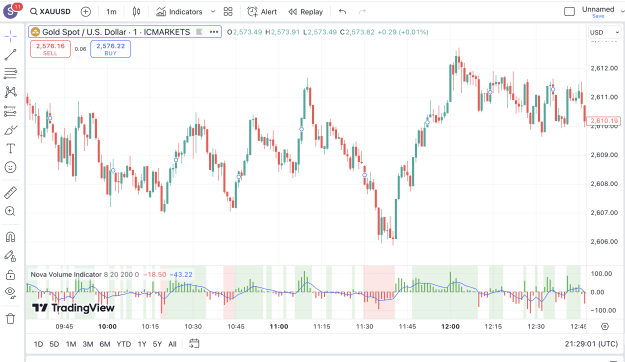The width and height of the screenshot is (625, 362).
Task: Hide all drawings with eye icon
Action: click(11, 293)
